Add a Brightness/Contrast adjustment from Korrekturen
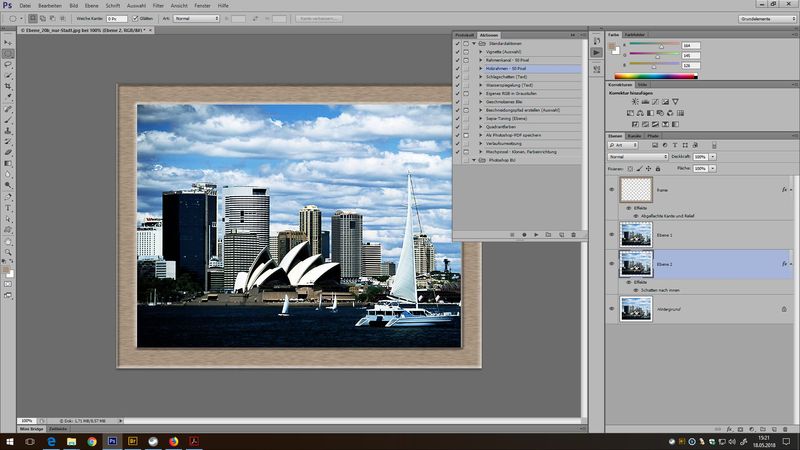The image size is (800, 450). tap(634, 102)
